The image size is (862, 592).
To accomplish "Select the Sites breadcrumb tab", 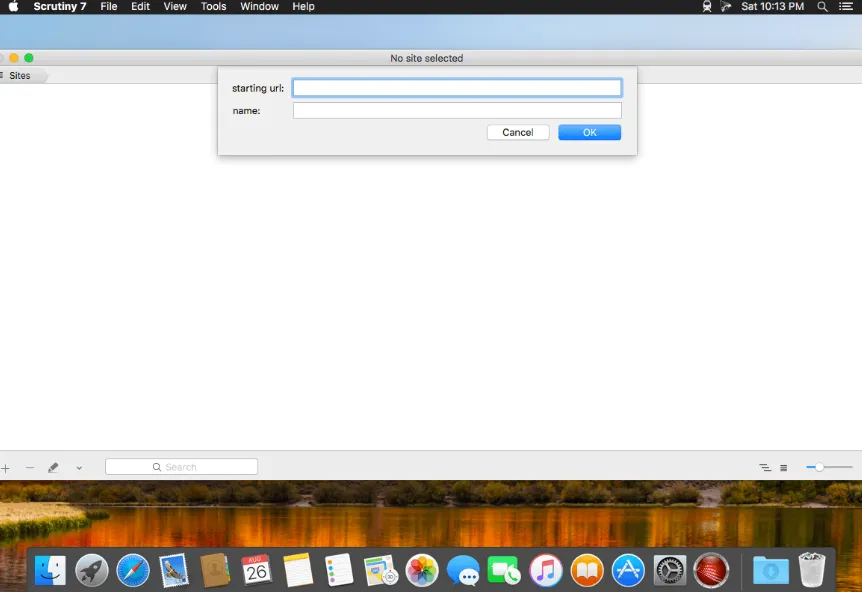I will click(22, 76).
